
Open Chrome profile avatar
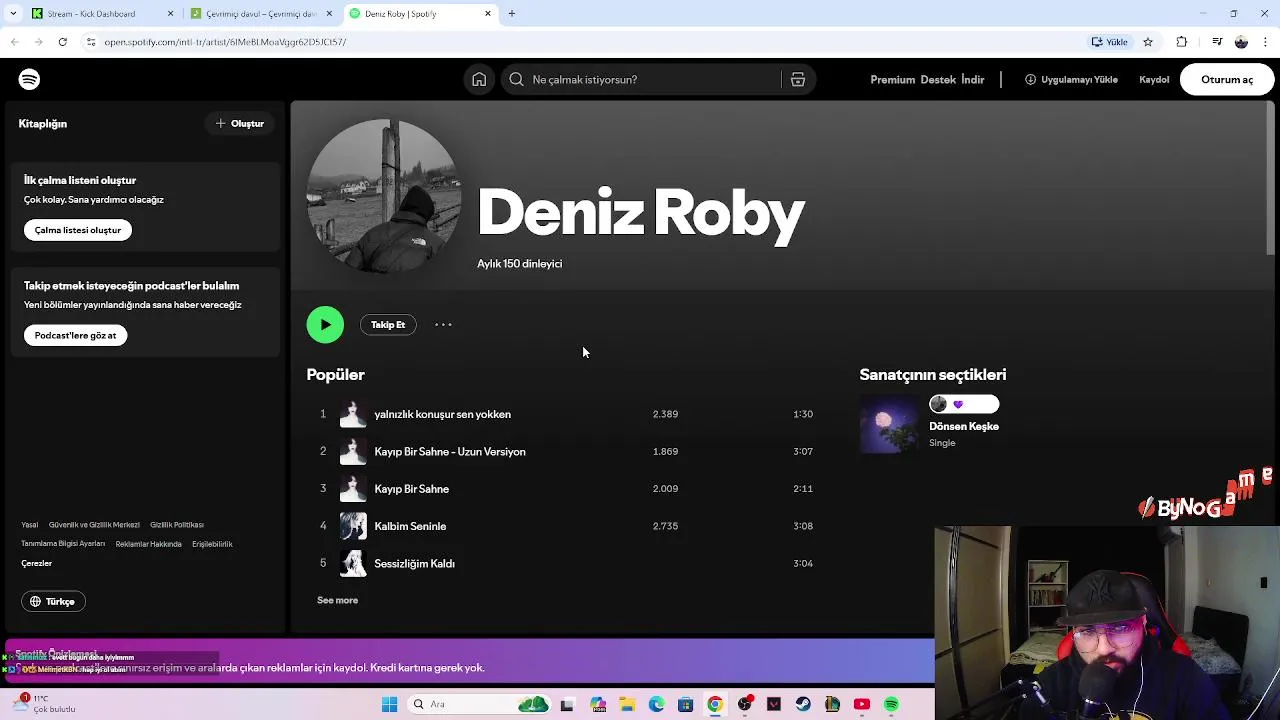click(1241, 42)
